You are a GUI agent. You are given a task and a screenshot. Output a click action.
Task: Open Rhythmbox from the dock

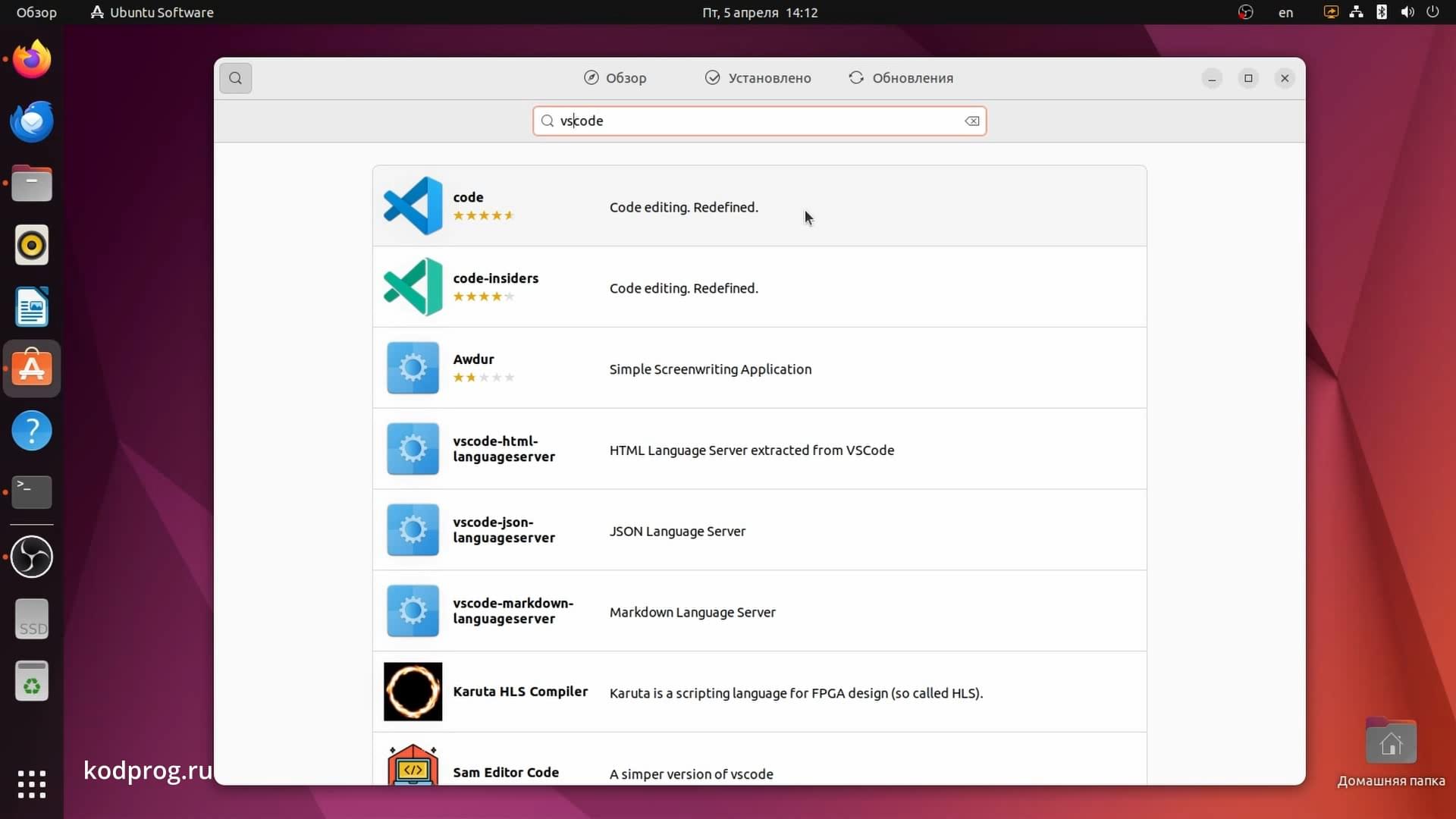click(32, 246)
